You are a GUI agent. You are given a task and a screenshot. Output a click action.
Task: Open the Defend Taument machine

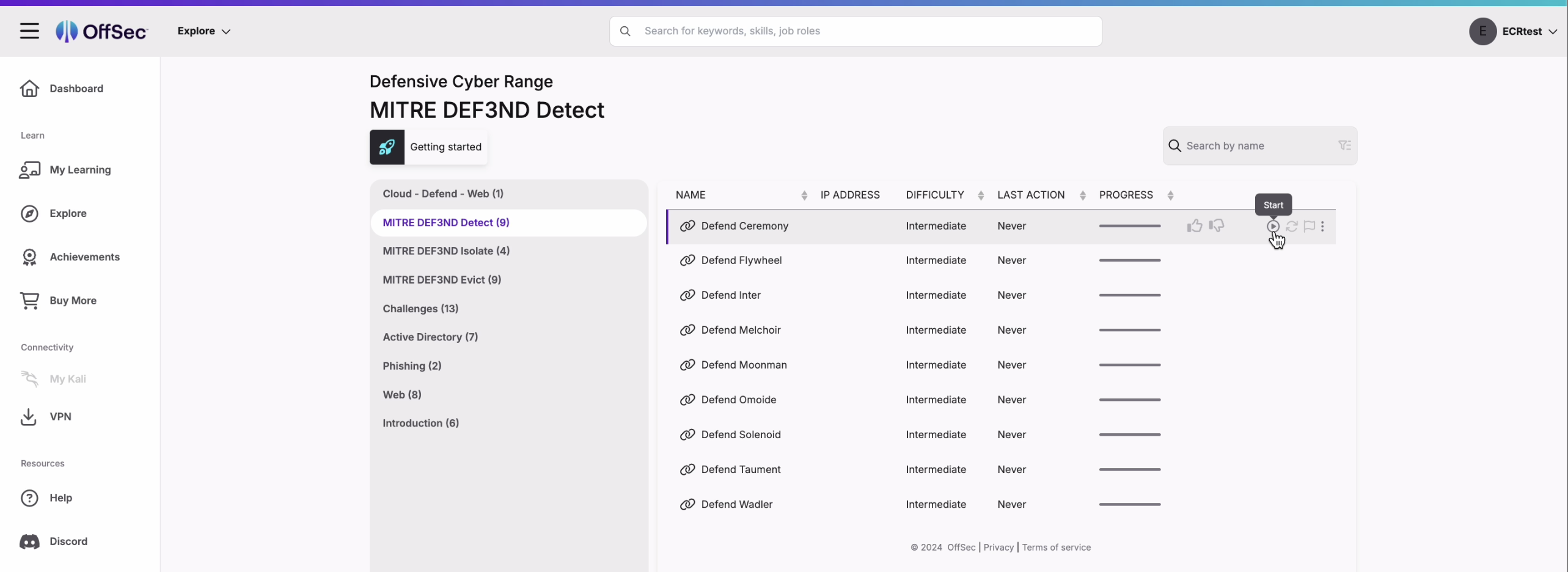point(741,469)
